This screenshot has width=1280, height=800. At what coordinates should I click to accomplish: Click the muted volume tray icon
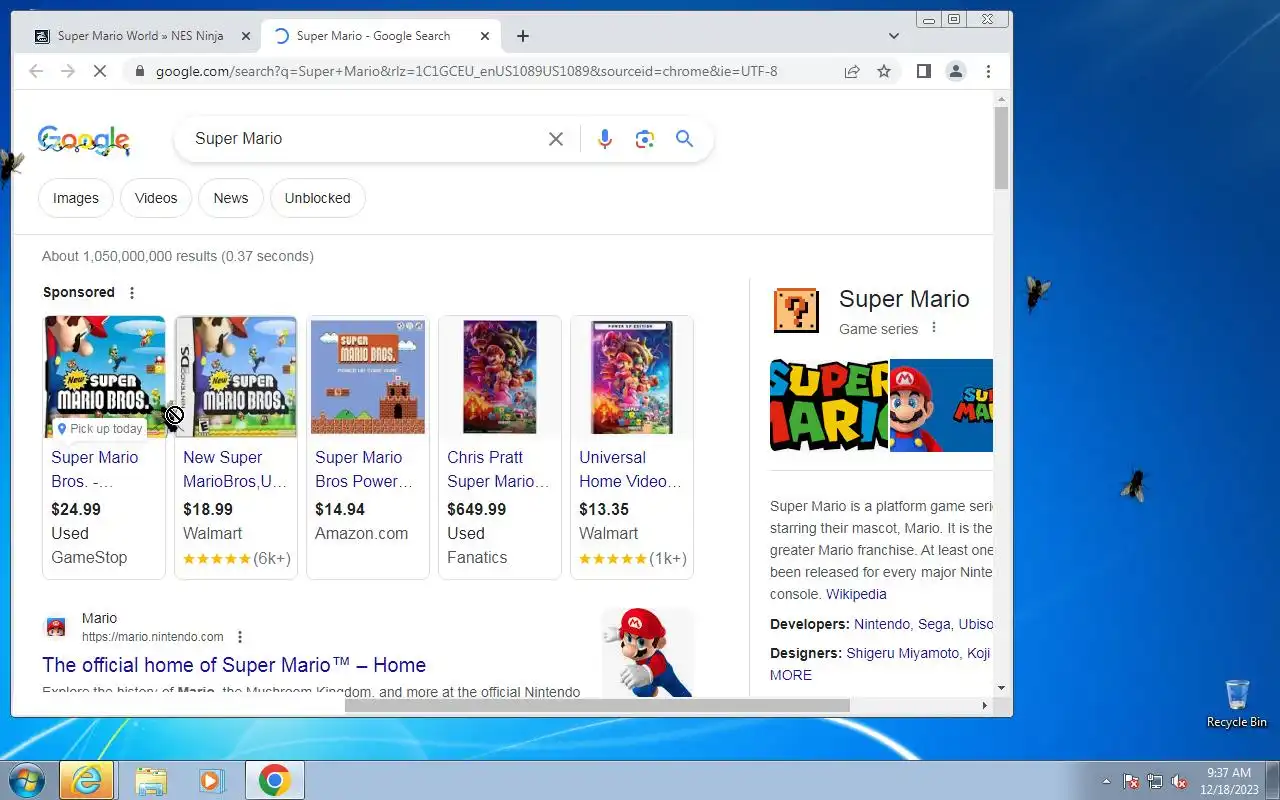click(x=1180, y=781)
